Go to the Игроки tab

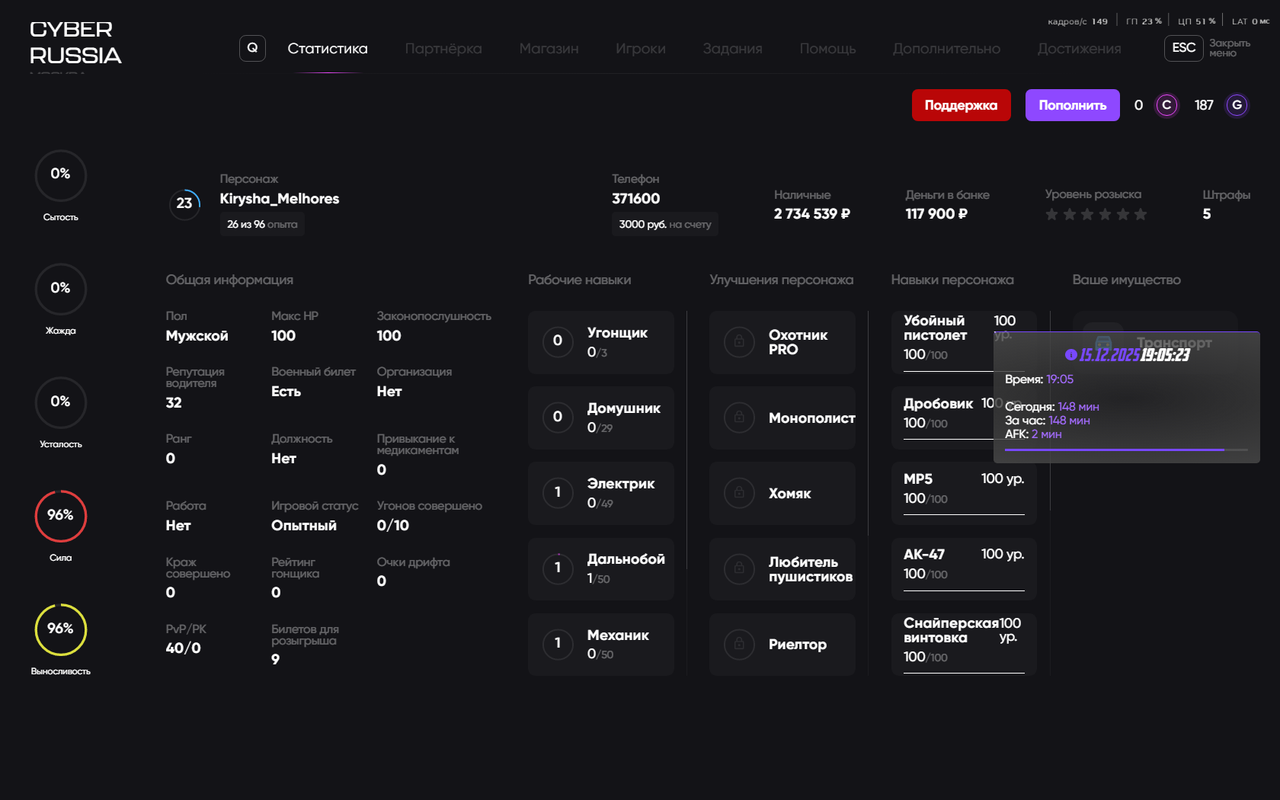[x=641, y=49]
